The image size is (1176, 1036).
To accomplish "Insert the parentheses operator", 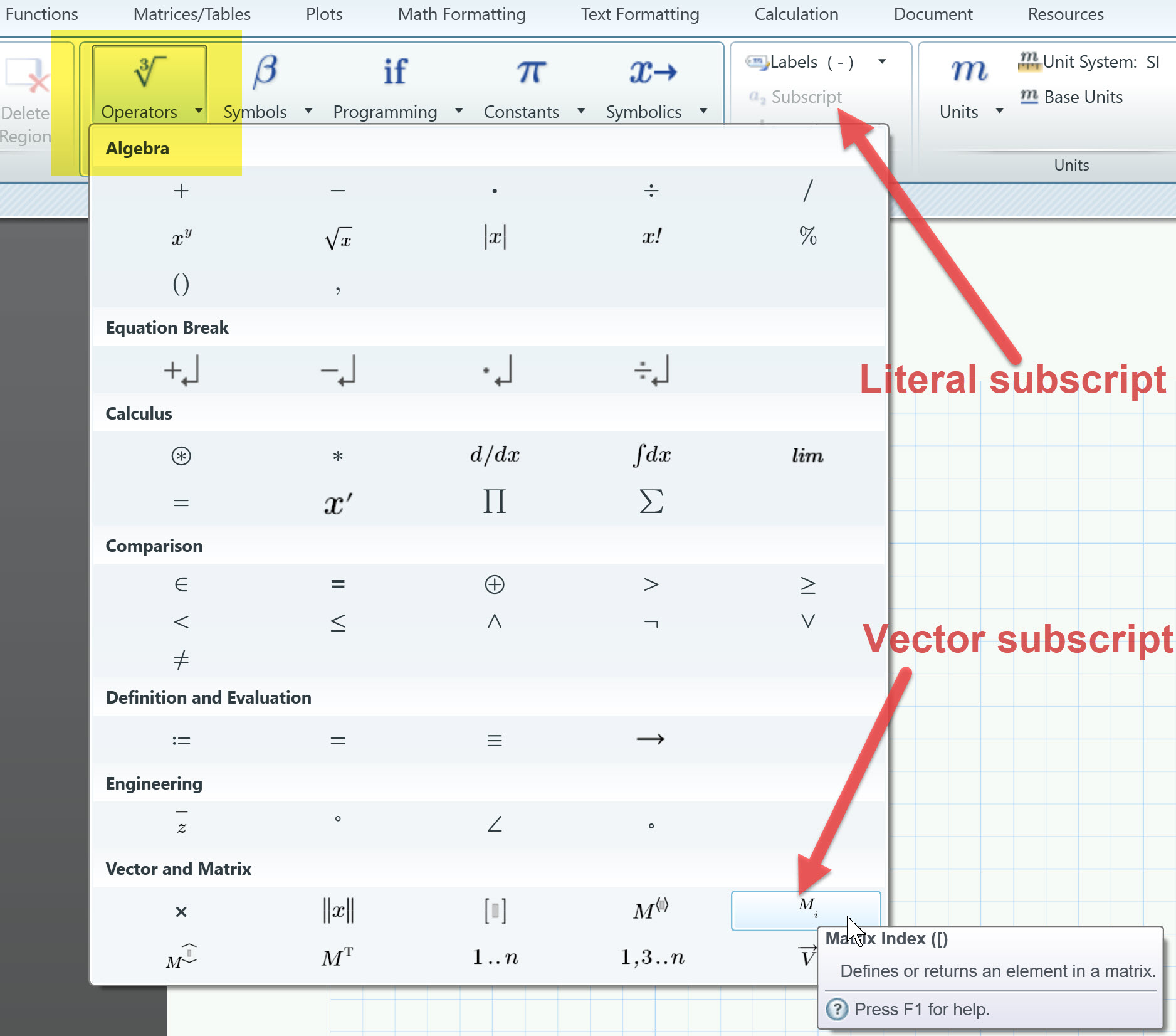I will [181, 285].
